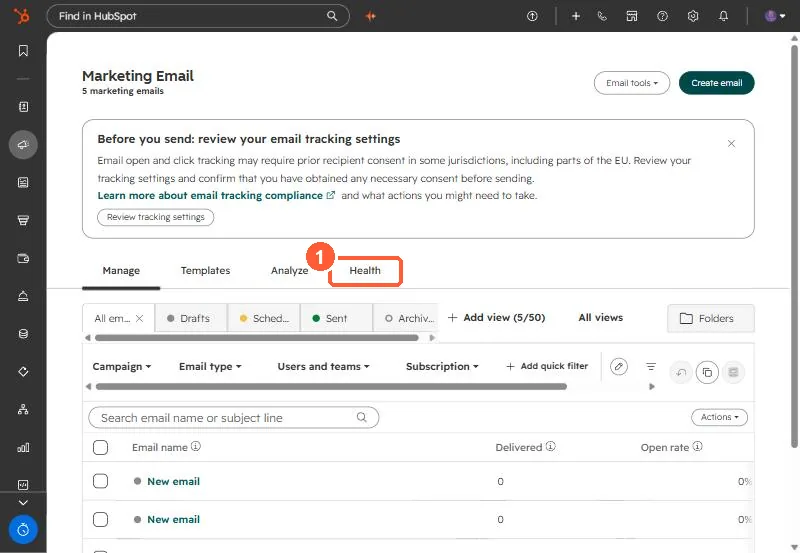
Task: Click the page vertical scrollbar
Action: 794,247
